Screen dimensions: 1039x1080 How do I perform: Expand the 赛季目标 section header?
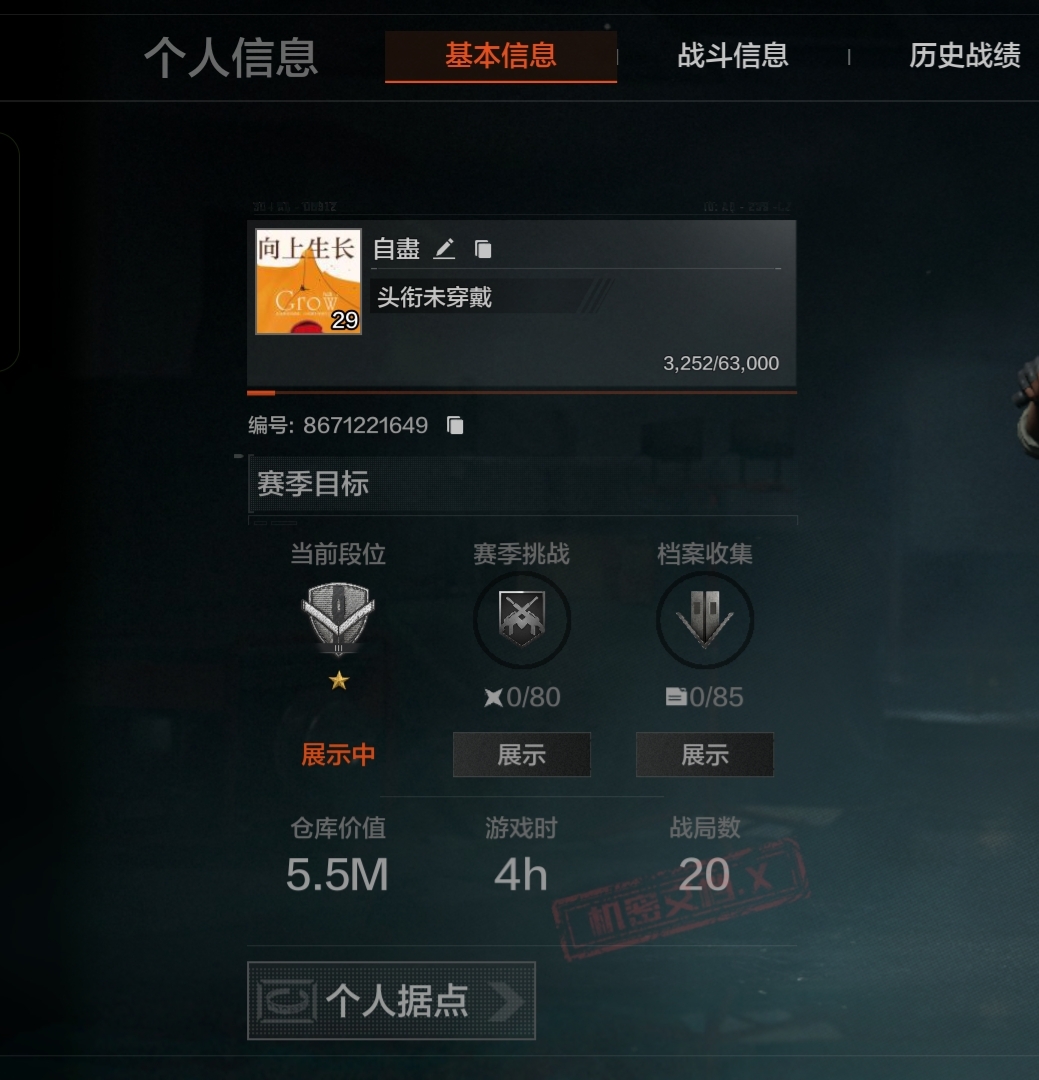tap(522, 484)
